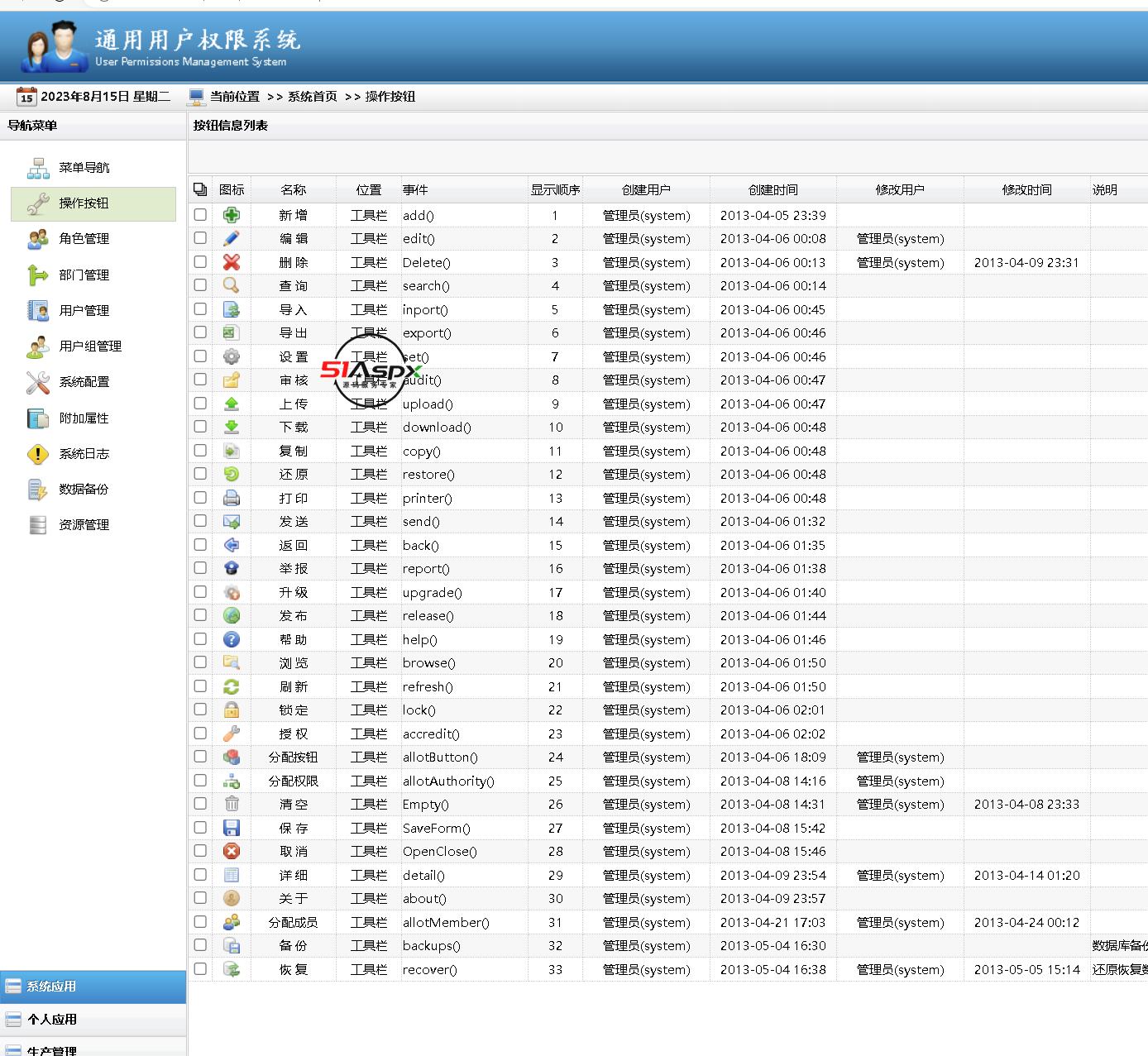Open 系统日志 in the navigation menu
Image resolution: width=1148 pixels, height=1056 pixels.
click(x=84, y=454)
